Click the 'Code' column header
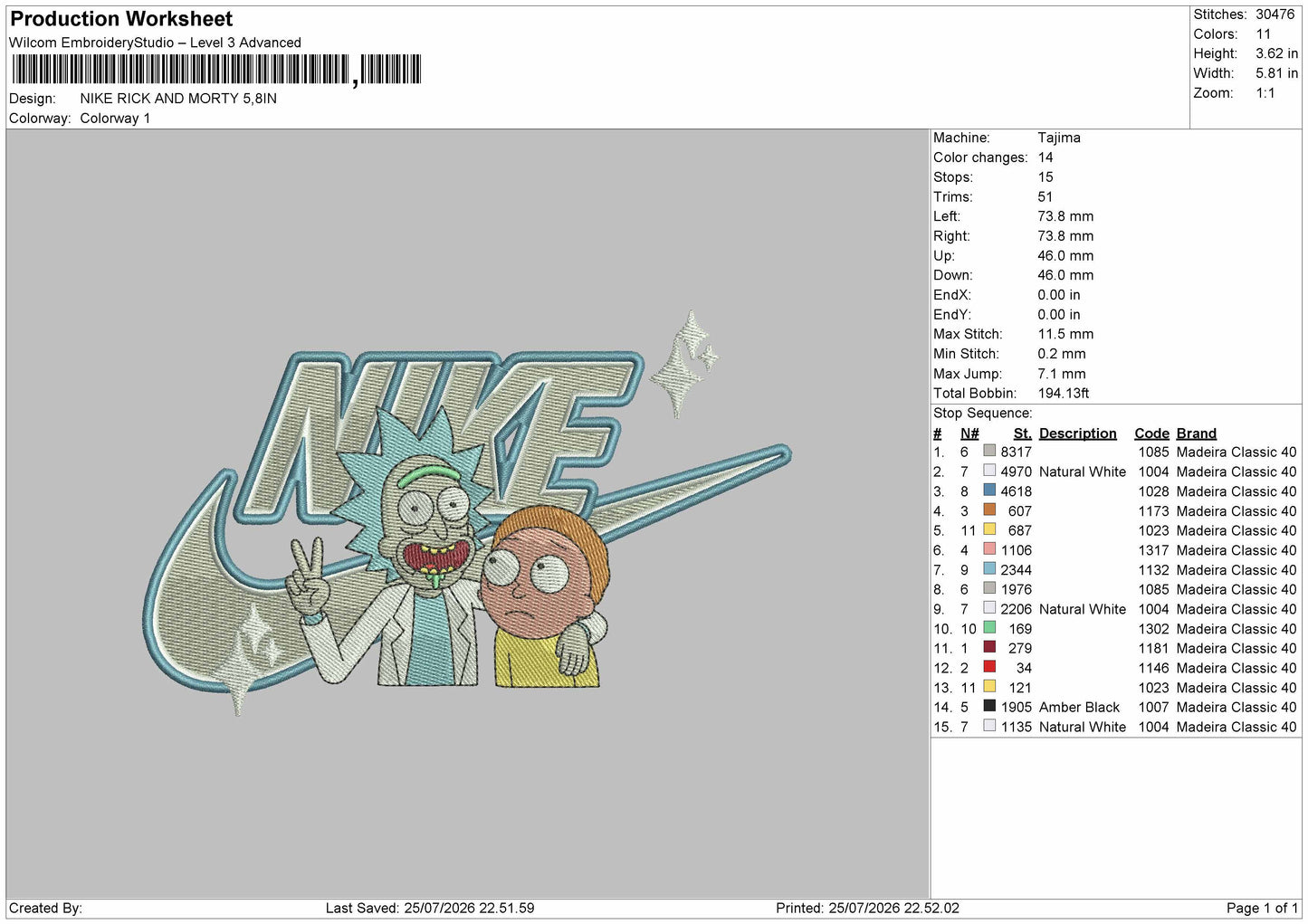This screenshot has height=924, width=1308. pyautogui.click(x=1151, y=433)
